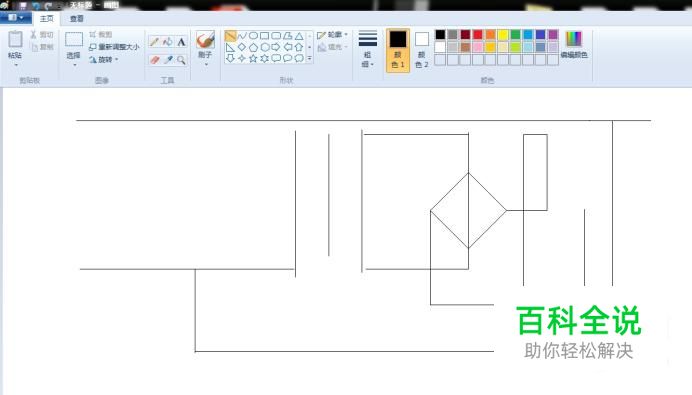Choose the Five-point star shape

click(x=253, y=58)
